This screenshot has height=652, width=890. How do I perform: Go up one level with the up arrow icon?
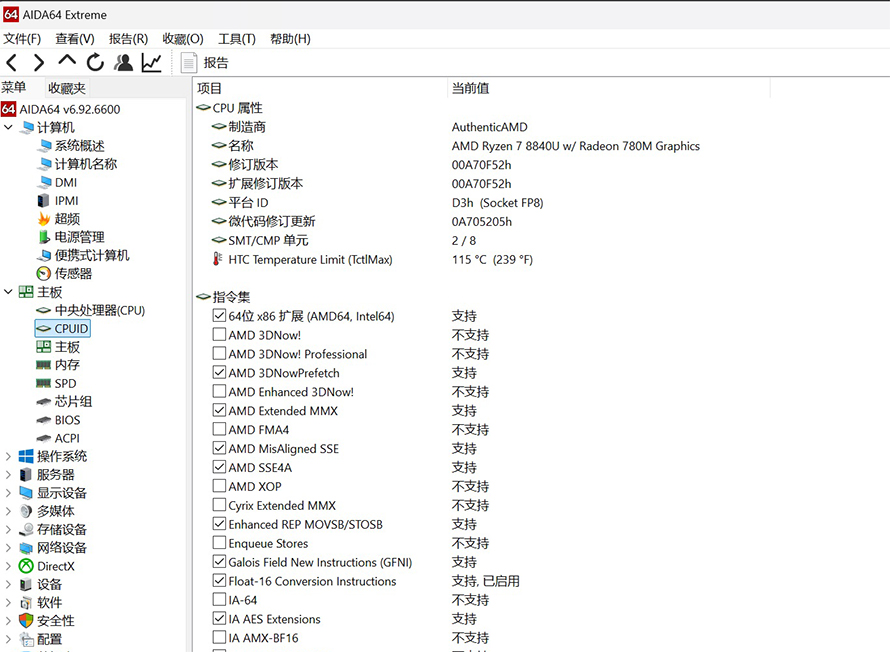tap(67, 60)
